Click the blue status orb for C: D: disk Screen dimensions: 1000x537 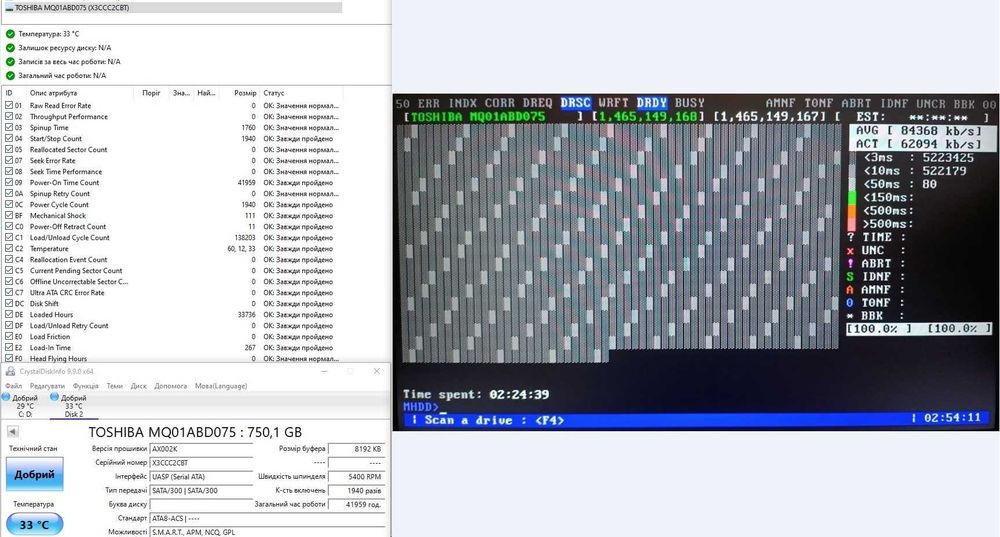click(x=6, y=397)
